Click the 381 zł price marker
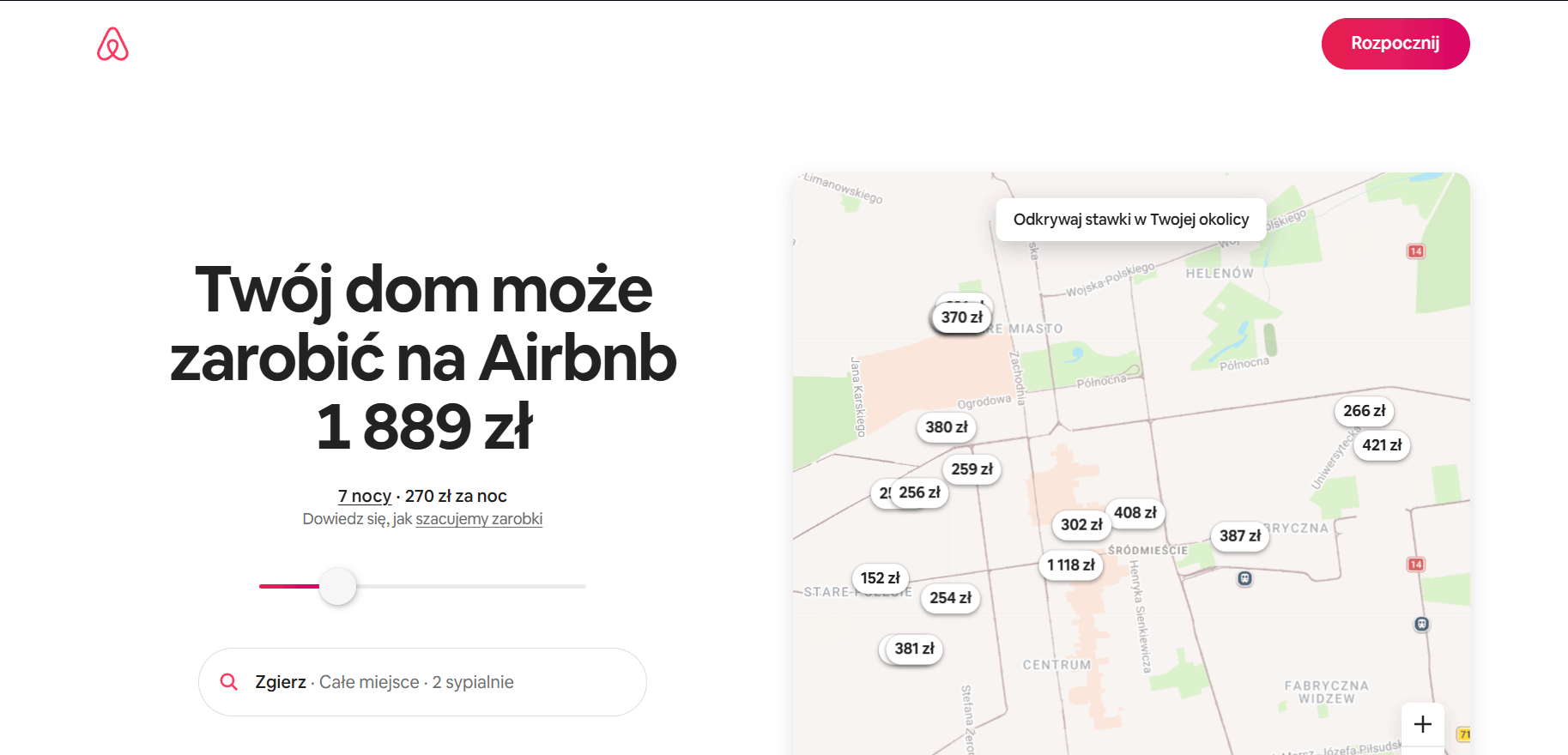 point(914,649)
